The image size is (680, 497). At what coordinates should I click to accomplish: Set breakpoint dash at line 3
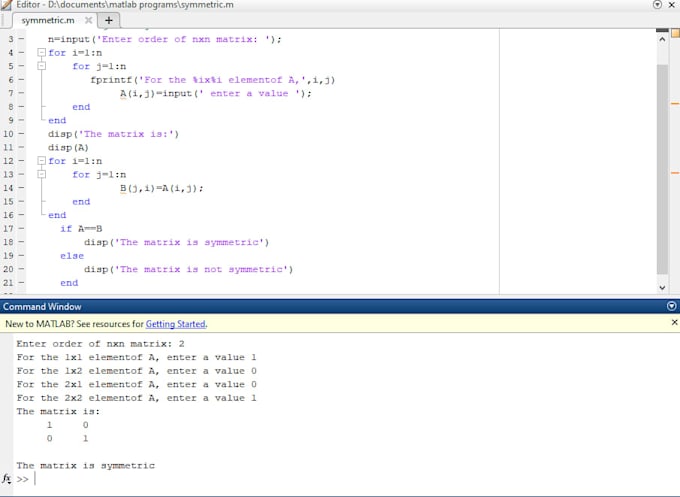21,39
